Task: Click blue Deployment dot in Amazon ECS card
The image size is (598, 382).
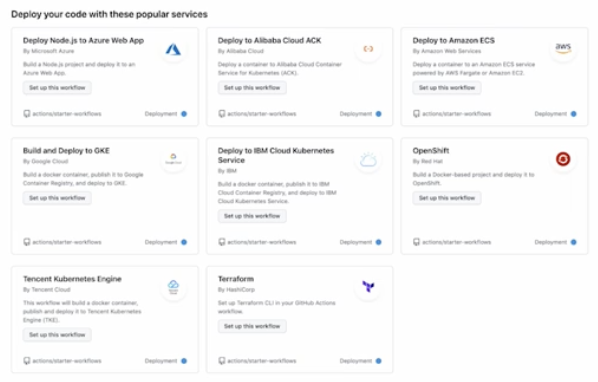Action: (573, 114)
